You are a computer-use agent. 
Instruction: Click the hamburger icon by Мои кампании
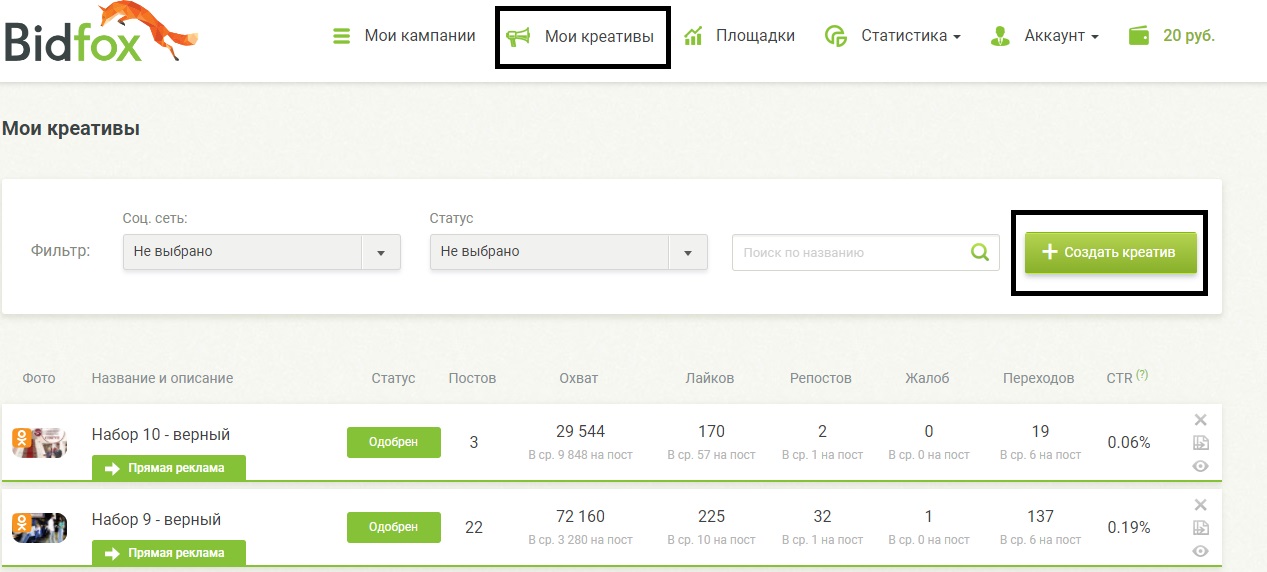(x=342, y=36)
